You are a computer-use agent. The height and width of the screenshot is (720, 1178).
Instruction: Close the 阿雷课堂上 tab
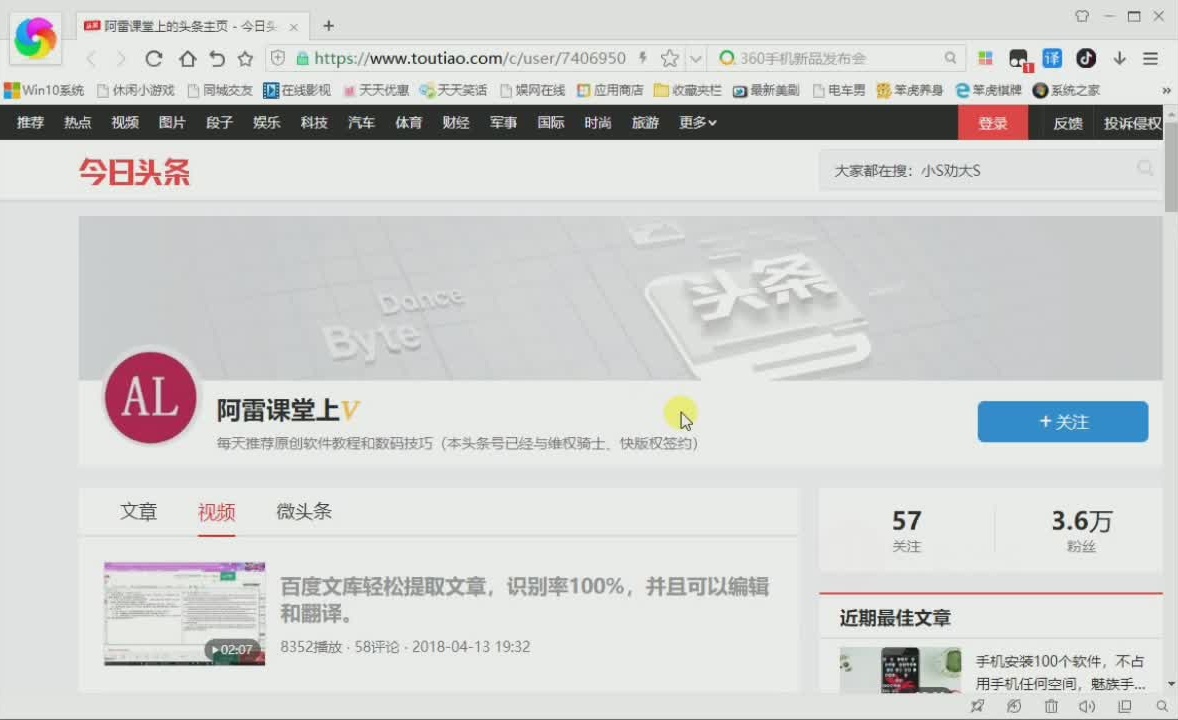pos(294,27)
